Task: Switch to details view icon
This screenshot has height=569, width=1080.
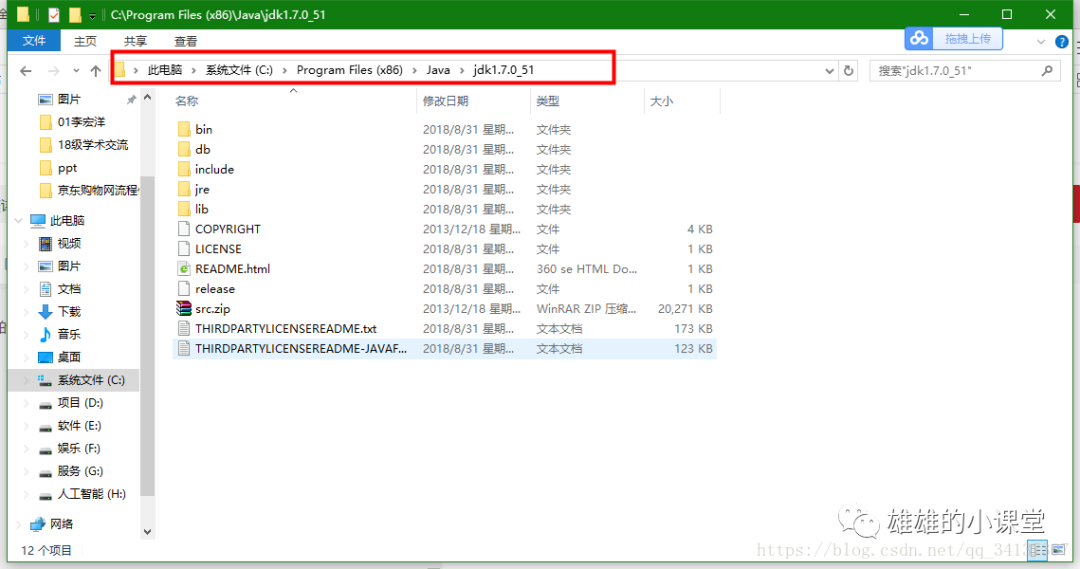Action: (x=1038, y=550)
